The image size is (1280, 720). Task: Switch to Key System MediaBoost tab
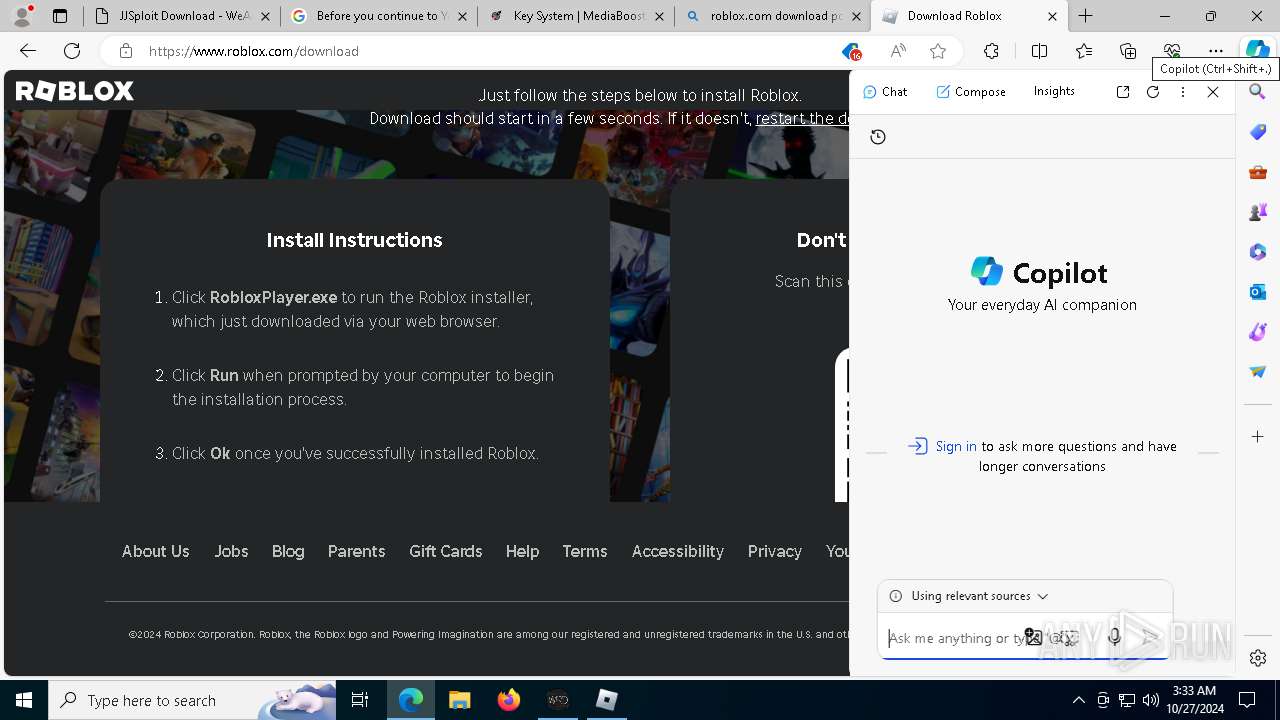point(575,16)
